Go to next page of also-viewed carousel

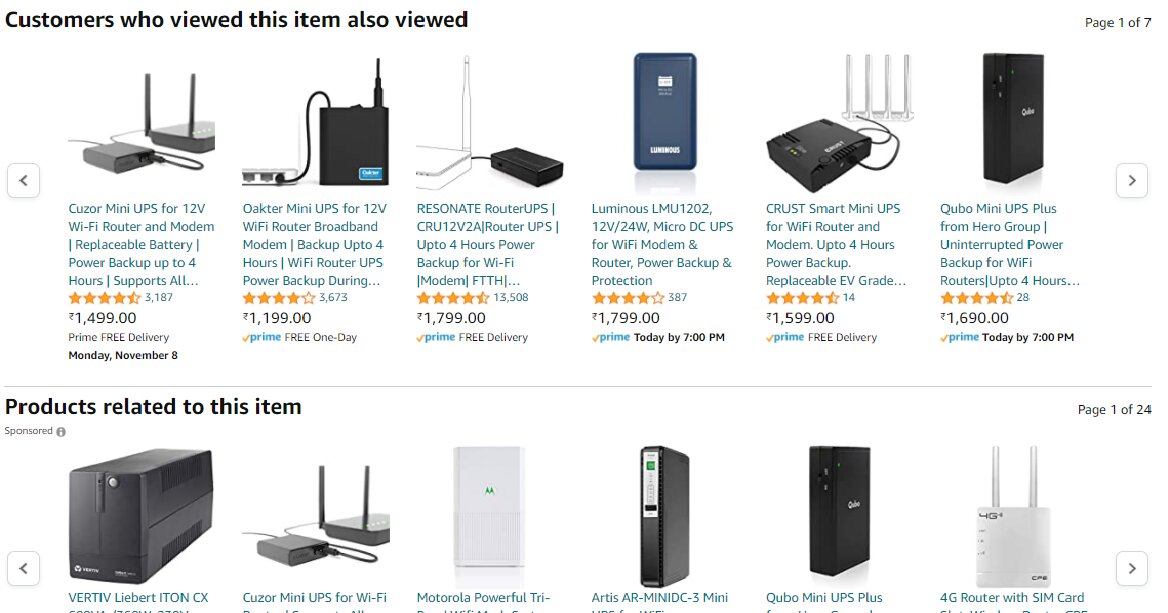click(1131, 181)
